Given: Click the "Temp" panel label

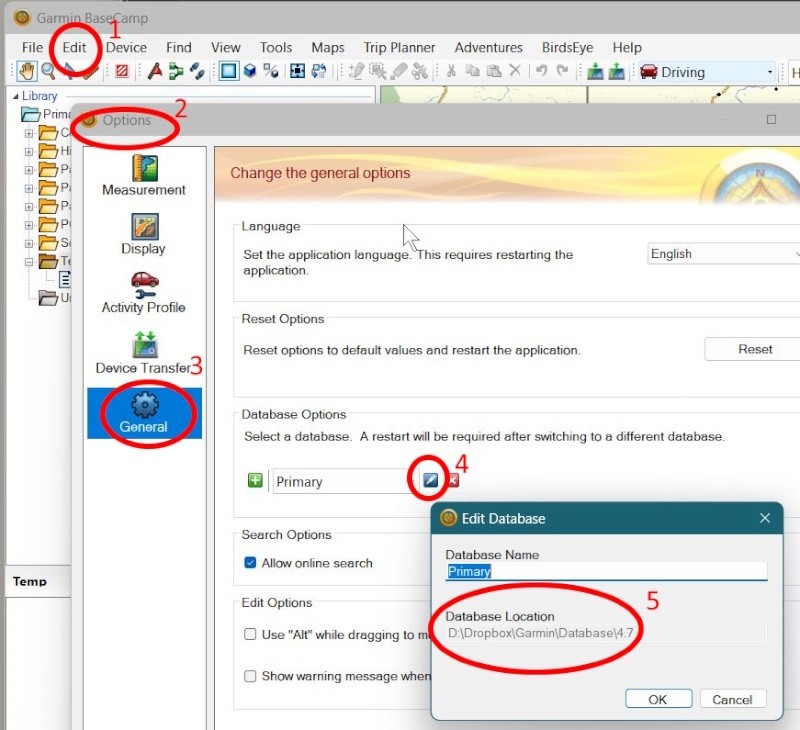Looking at the screenshot, I should pos(30,581).
